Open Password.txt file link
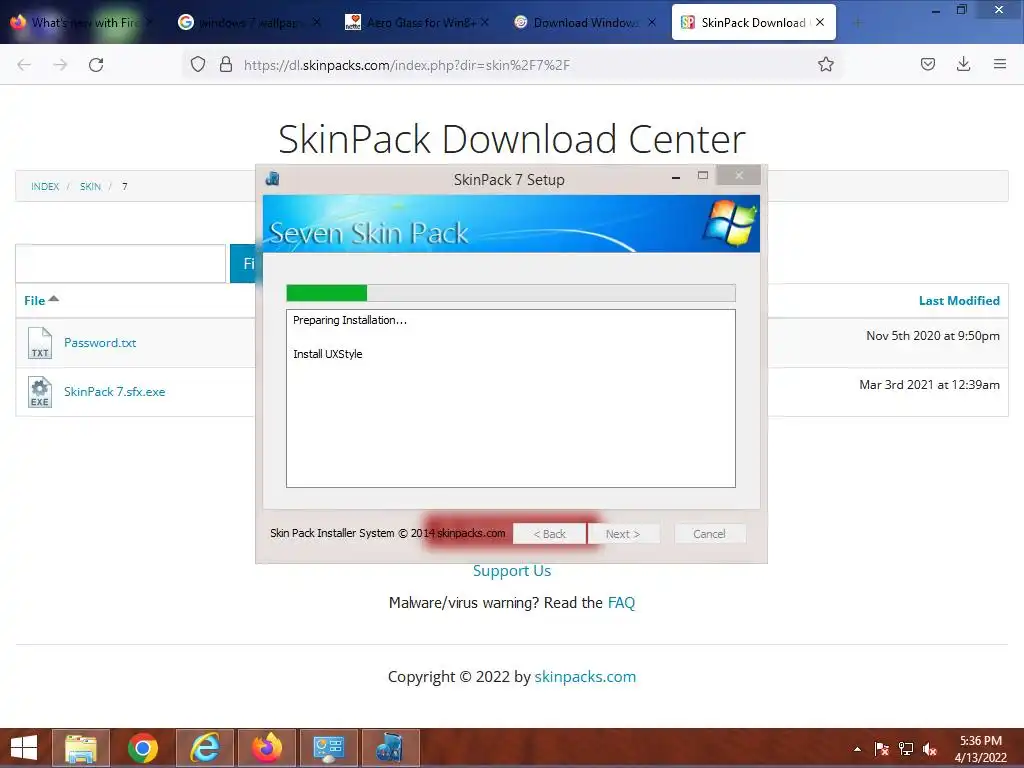The height and width of the screenshot is (768, 1024). pos(100,343)
